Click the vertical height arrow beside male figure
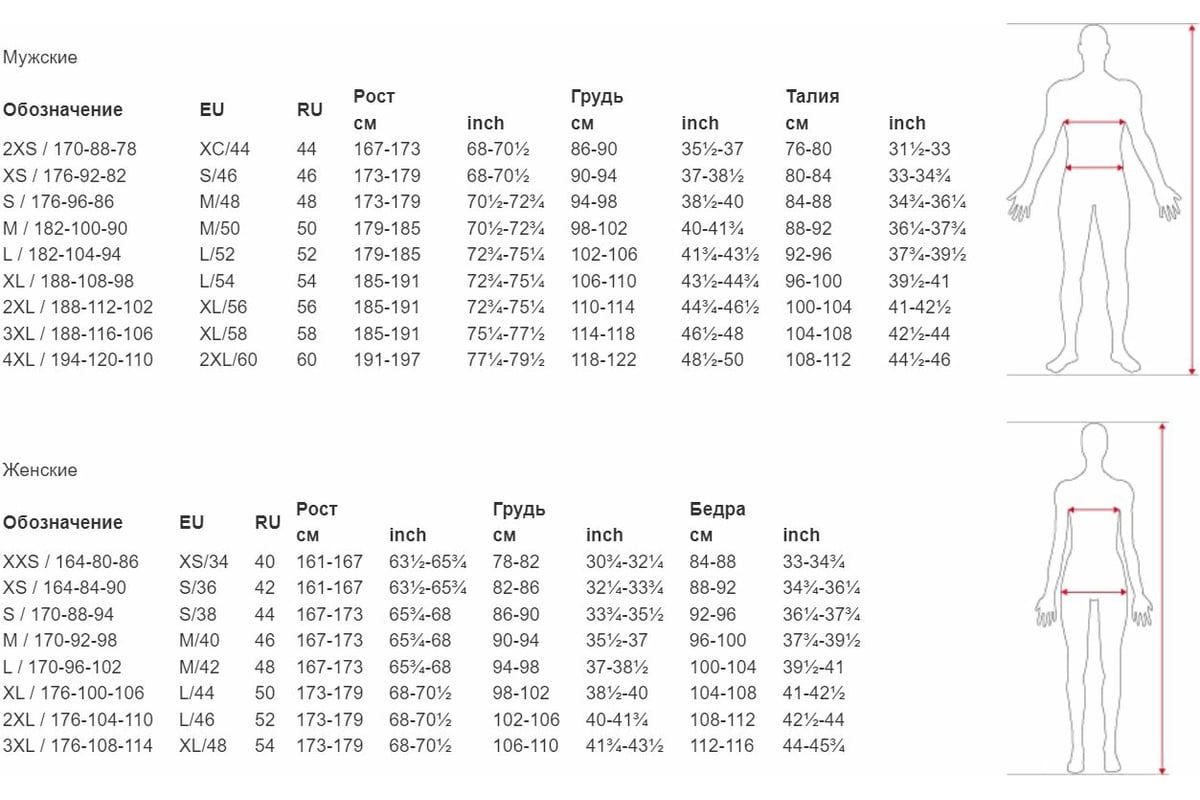The height and width of the screenshot is (800, 1200). point(1192,200)
